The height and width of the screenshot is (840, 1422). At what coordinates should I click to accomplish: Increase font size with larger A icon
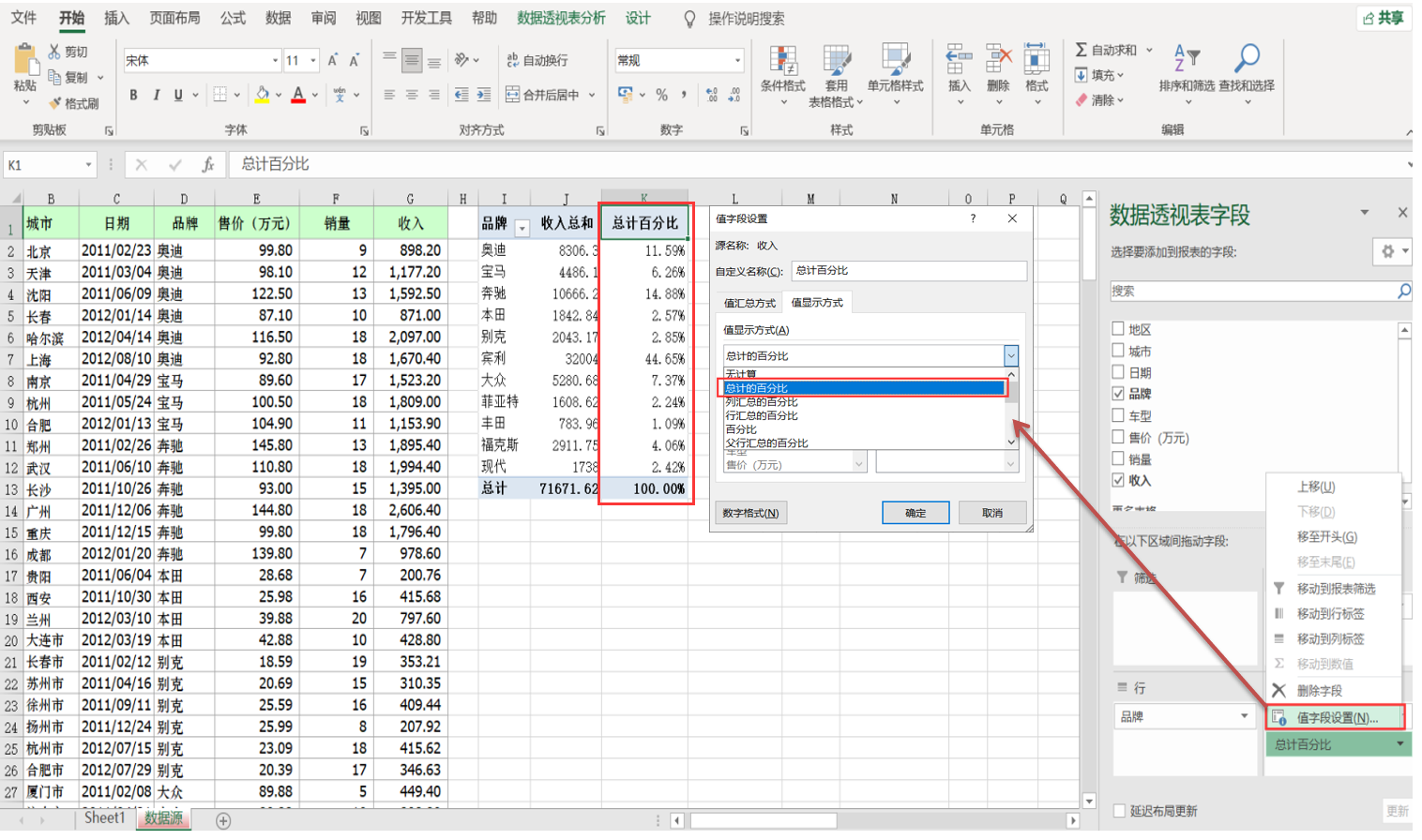332,61
